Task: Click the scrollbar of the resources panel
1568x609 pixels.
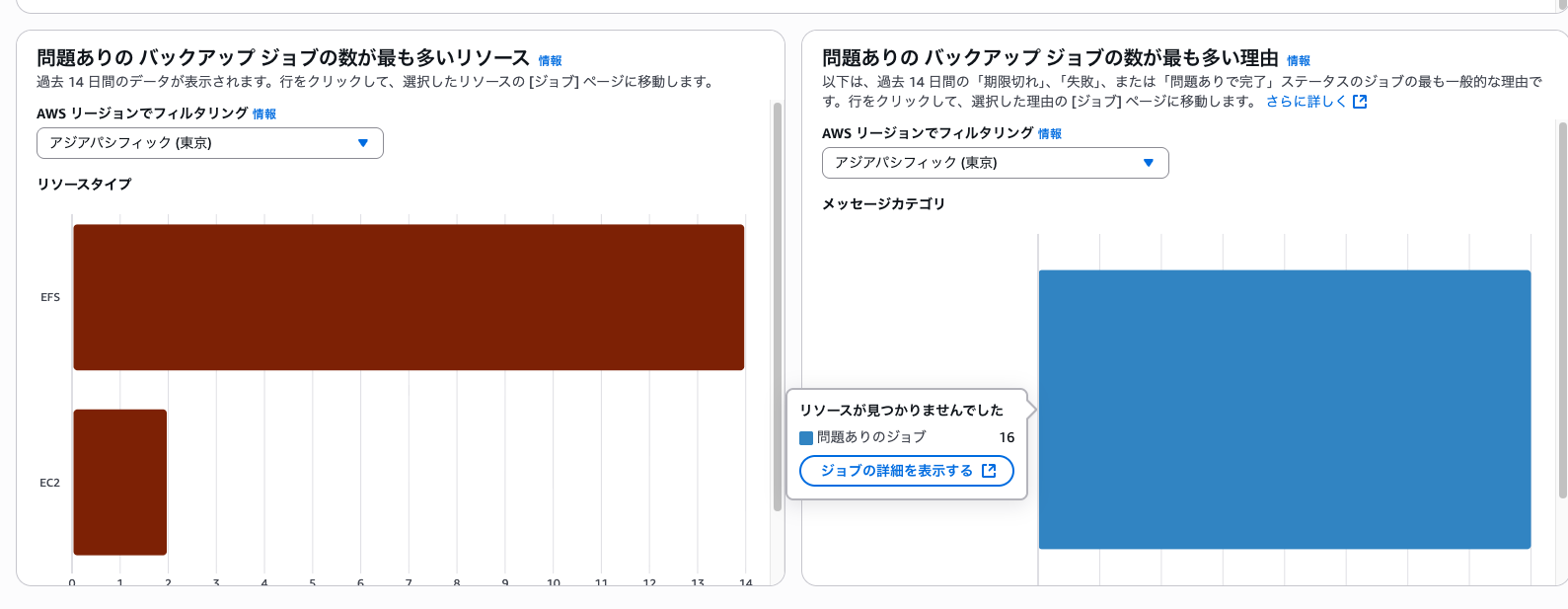Action: point(778,306)
